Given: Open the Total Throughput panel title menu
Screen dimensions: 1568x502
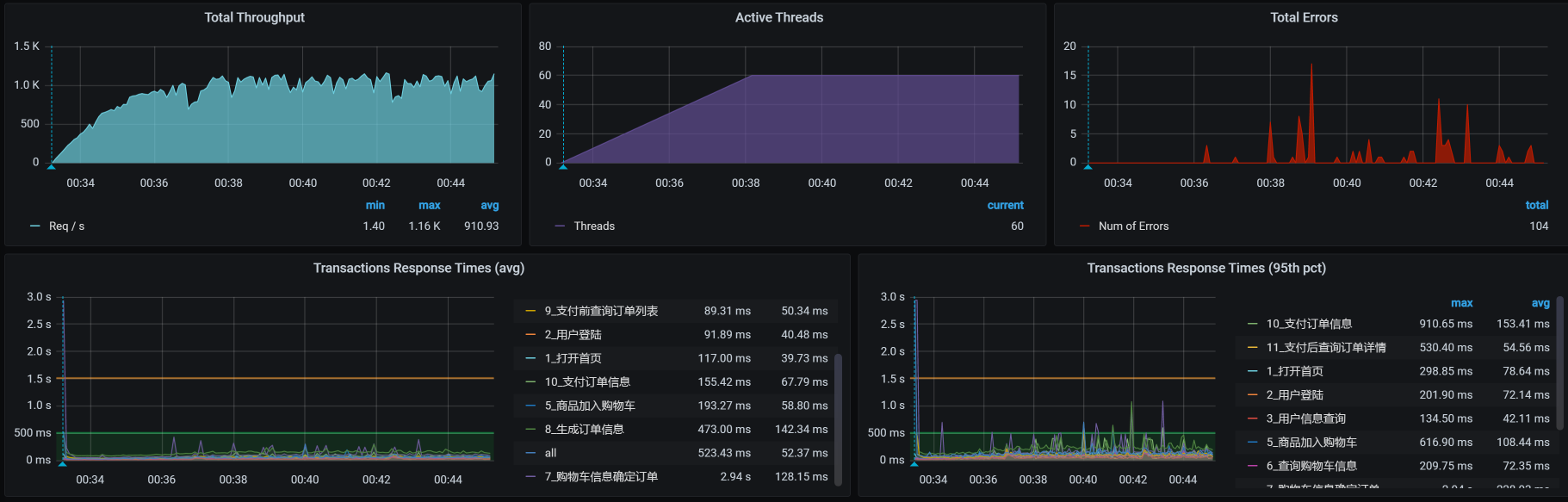Looking at the screenshot, I should click(254, 17).
